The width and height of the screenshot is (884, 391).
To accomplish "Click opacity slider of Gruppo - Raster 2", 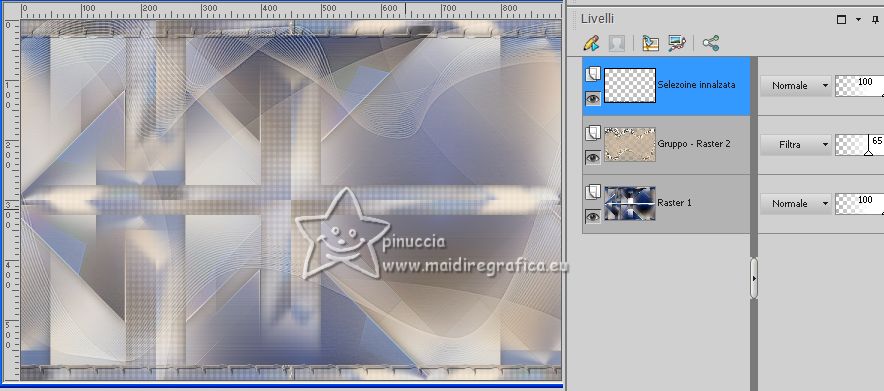I will coord(859,145).
